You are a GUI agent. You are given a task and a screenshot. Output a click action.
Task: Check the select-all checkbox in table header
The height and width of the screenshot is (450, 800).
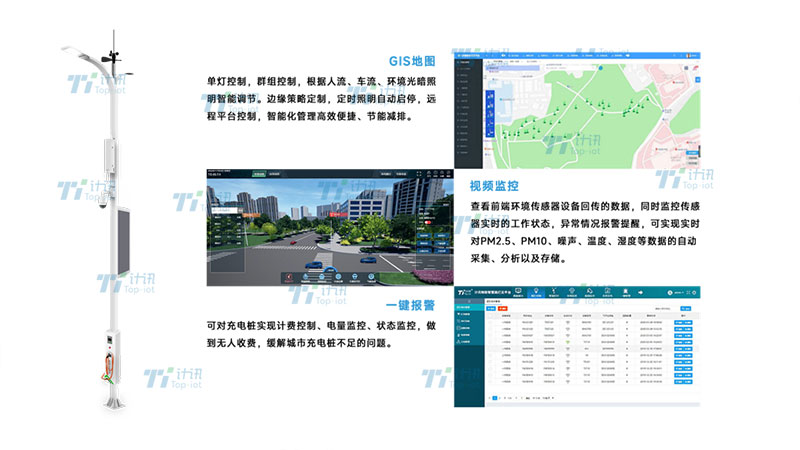pos(490,313)
